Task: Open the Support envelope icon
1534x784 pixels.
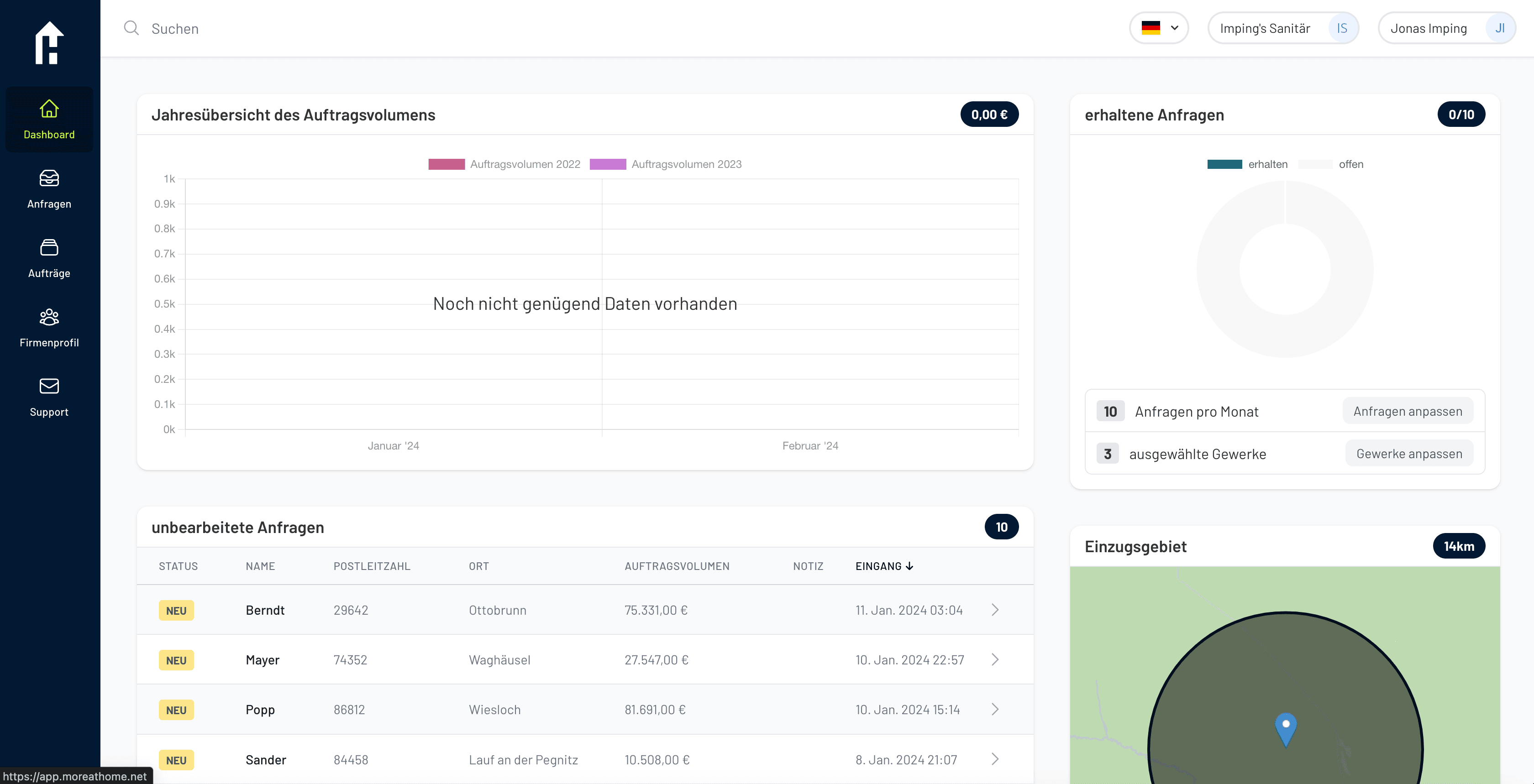Action: pyautogui.click(x=49, y=386)
